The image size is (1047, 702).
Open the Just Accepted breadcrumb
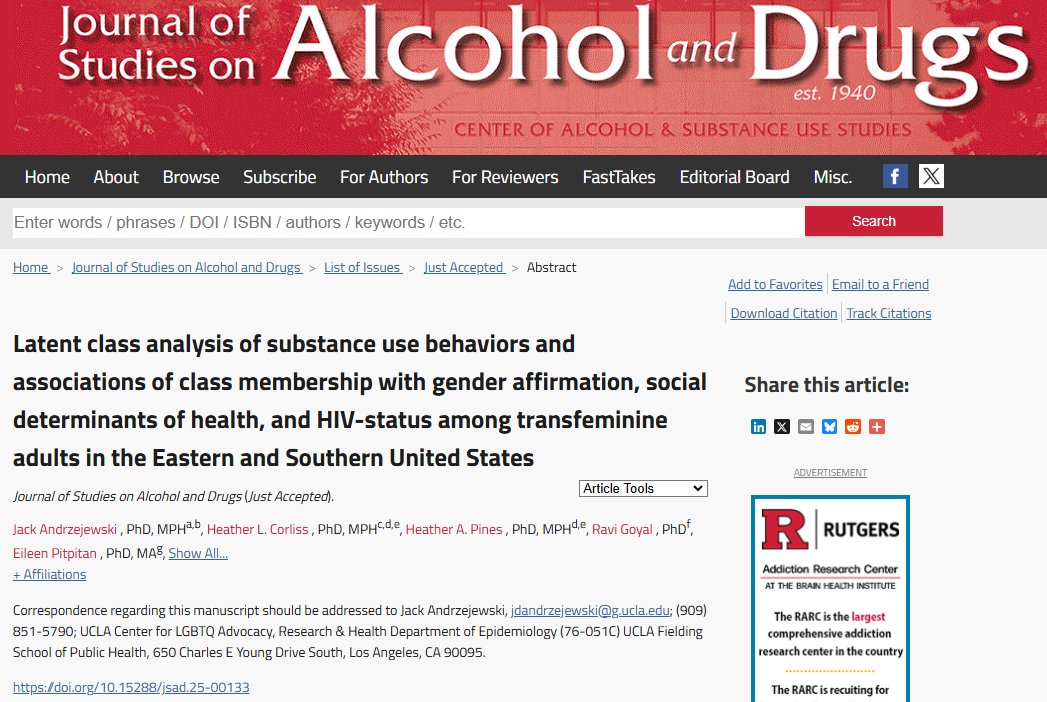point(465,267)
